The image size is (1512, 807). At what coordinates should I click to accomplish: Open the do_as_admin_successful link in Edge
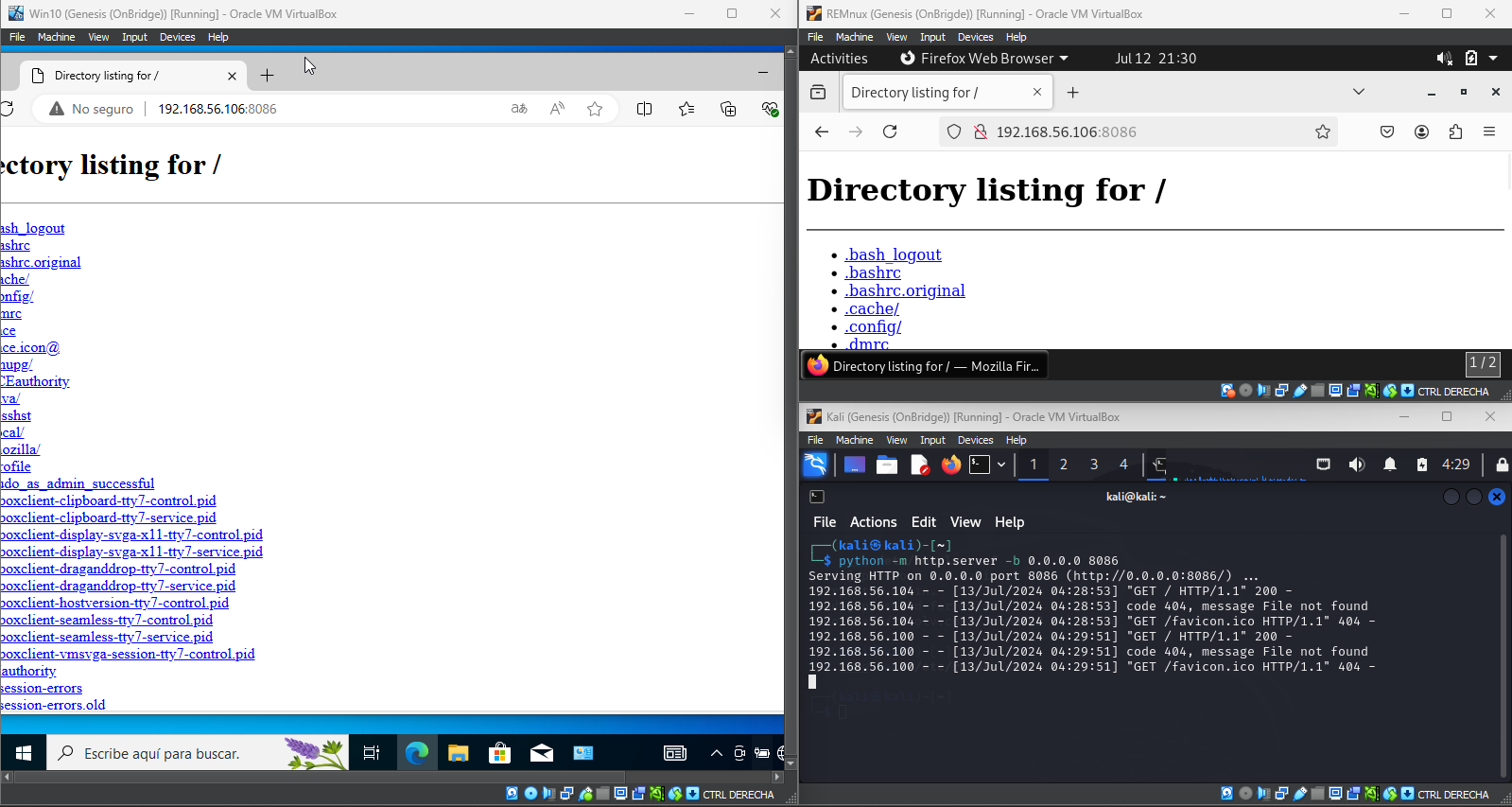(77, 483)
